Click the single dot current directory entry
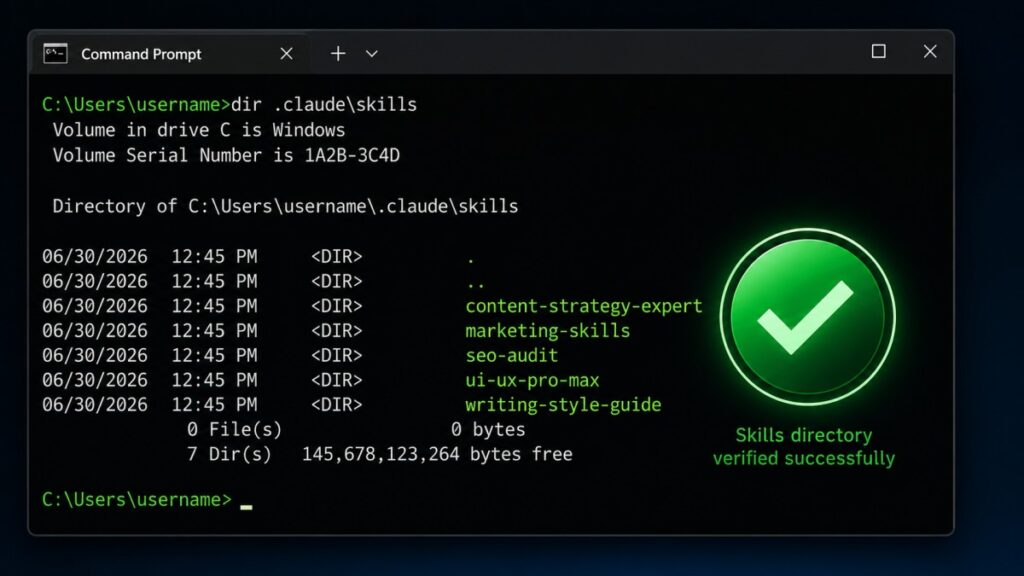 [470, 261]
